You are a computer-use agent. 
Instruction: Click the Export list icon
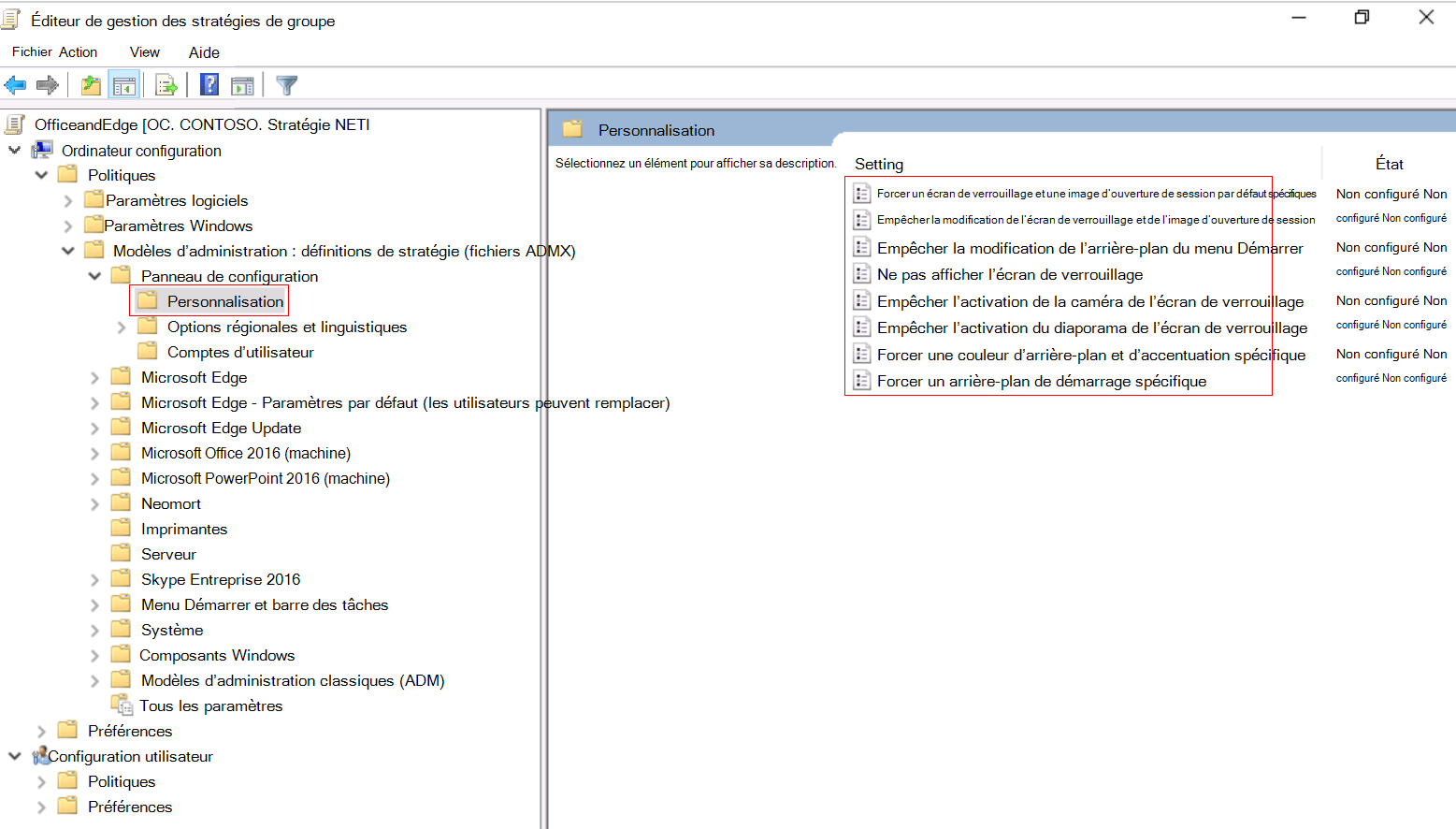166,84
